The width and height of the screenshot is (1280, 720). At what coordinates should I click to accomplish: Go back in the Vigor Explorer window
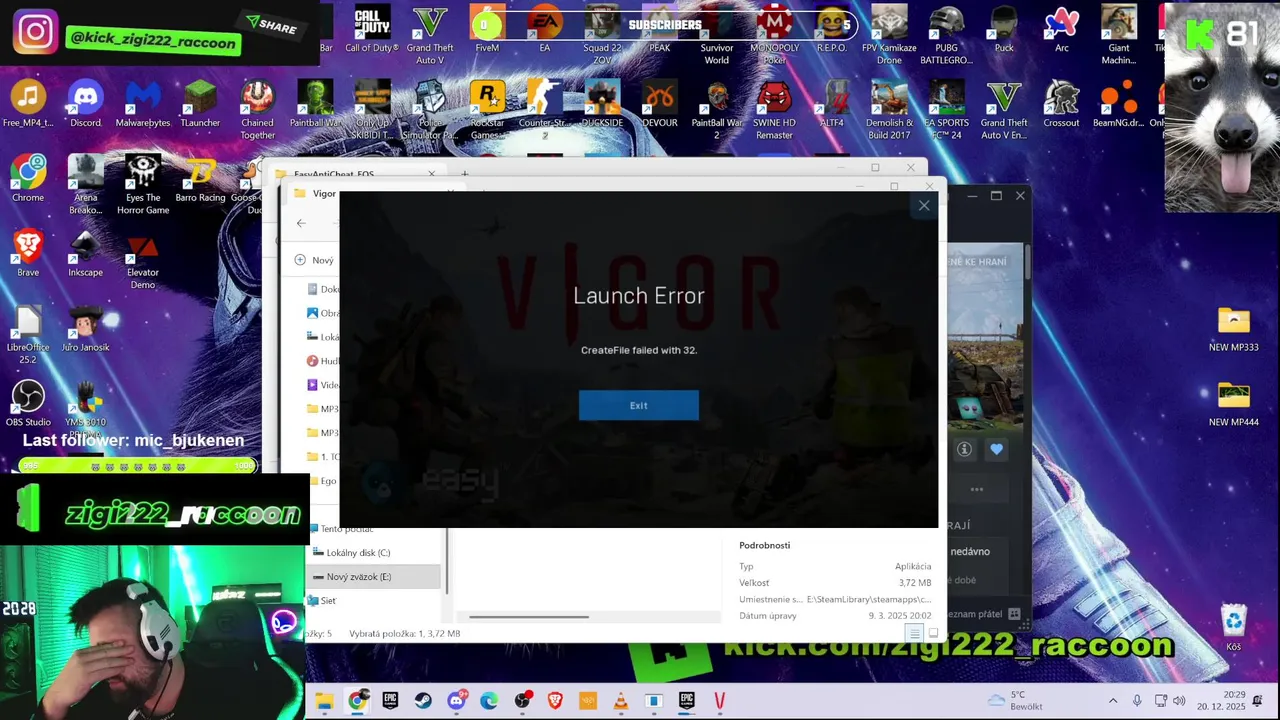point(301,223)
